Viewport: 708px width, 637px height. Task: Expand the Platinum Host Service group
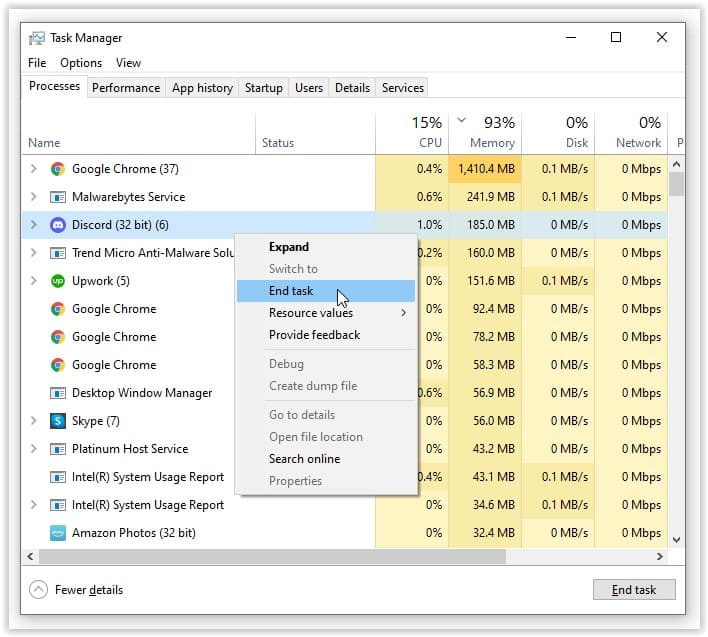pos(33,449)
